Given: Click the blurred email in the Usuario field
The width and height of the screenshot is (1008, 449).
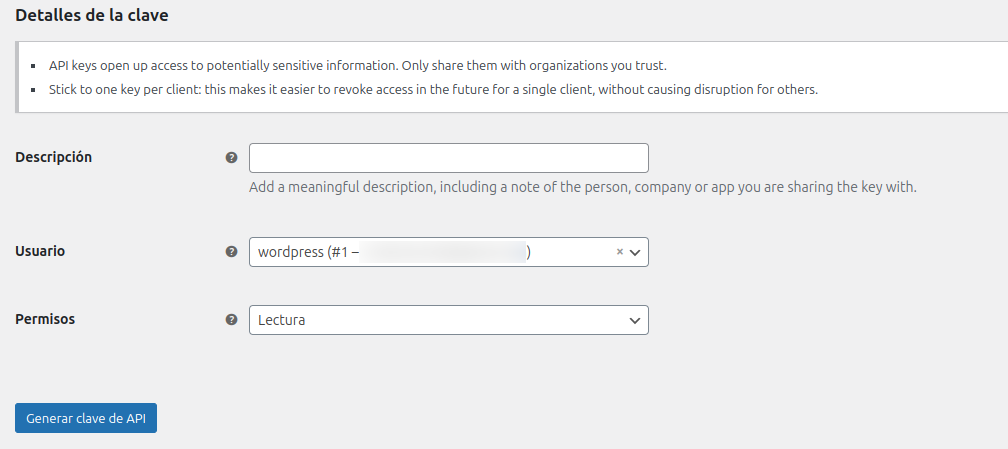Looking at the screenshot, I should pos(444,253).
